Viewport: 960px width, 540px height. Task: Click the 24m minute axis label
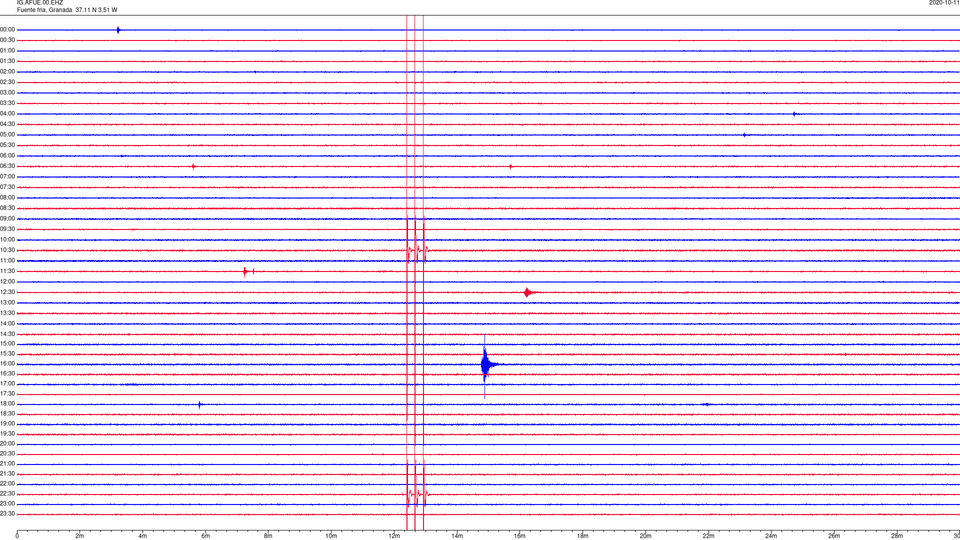tap(771, 536)
